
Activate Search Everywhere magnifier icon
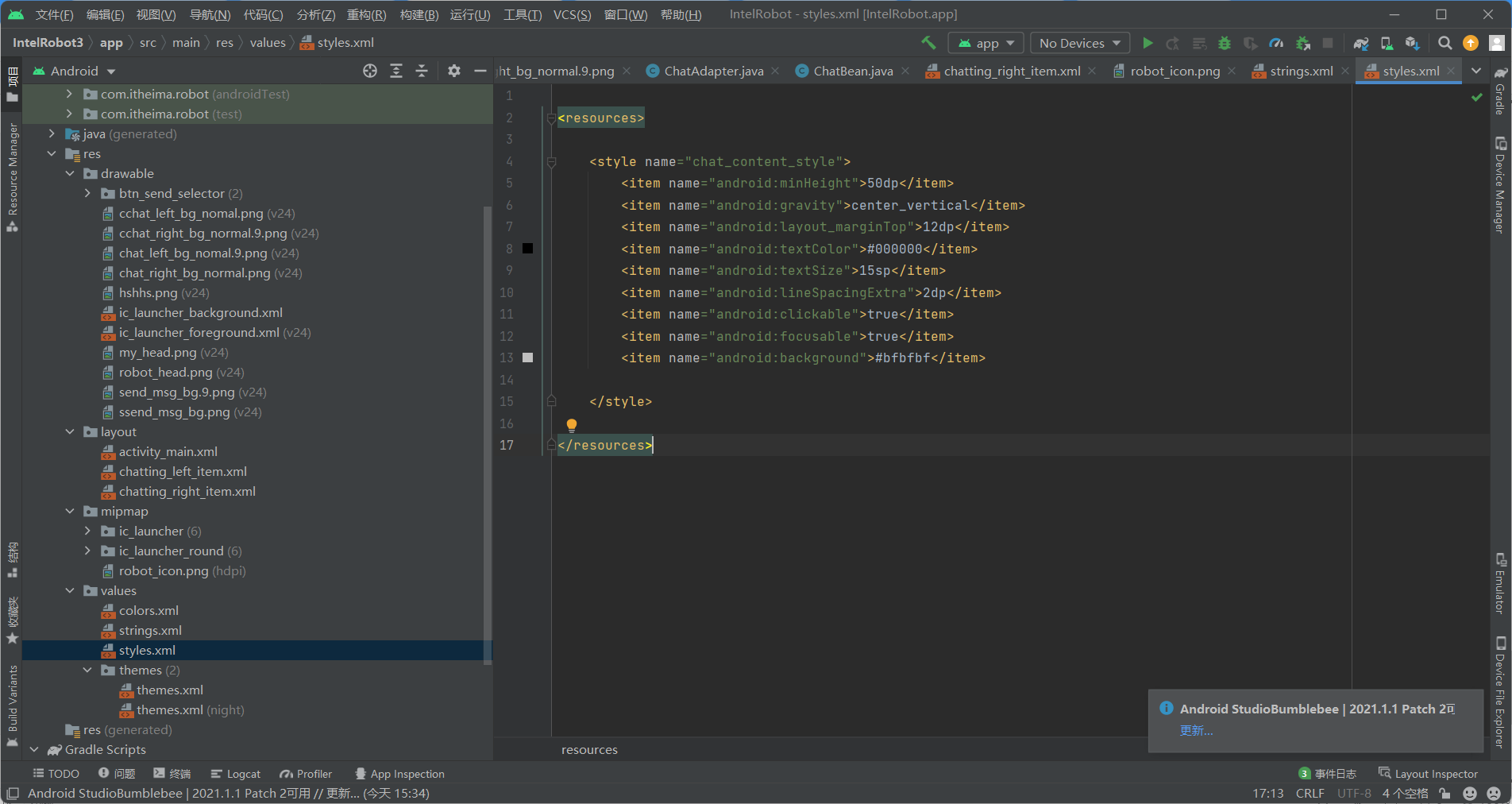(1445, 43)
